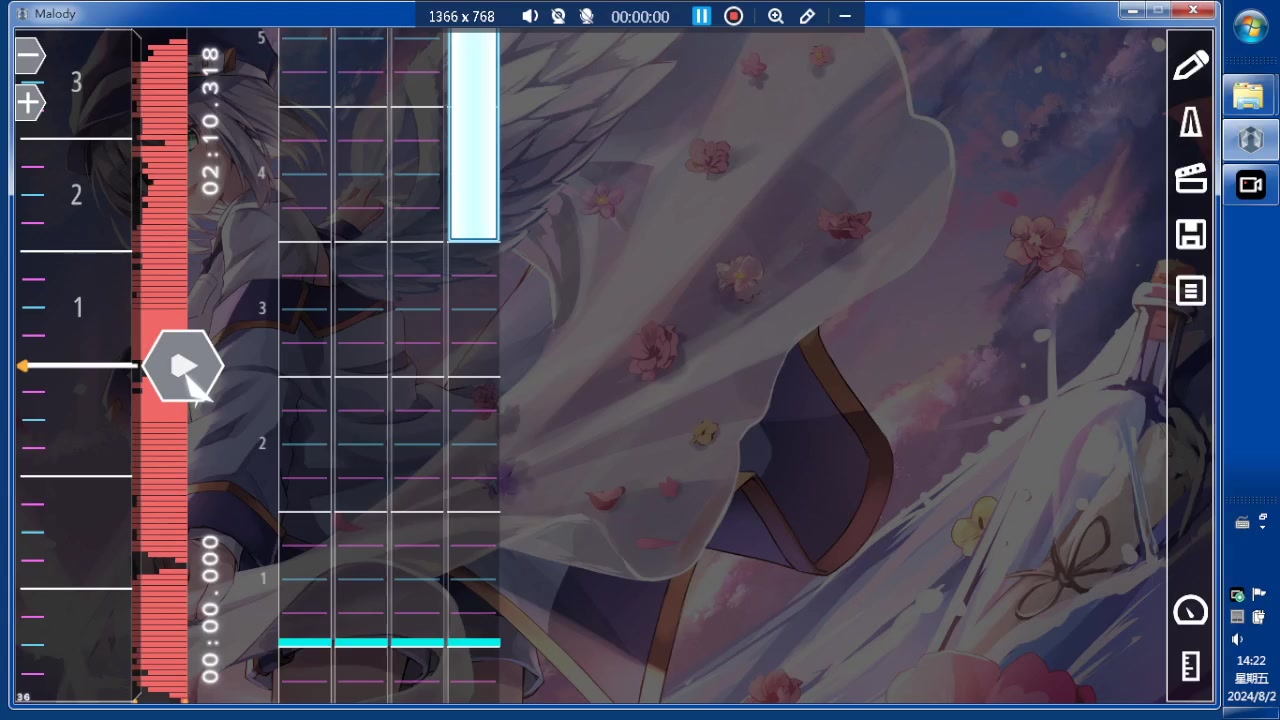Image resolution: width=1280 pixels, height=720 pixels.
Task: Select the long note in fourth column
Action: coord(474,135)
